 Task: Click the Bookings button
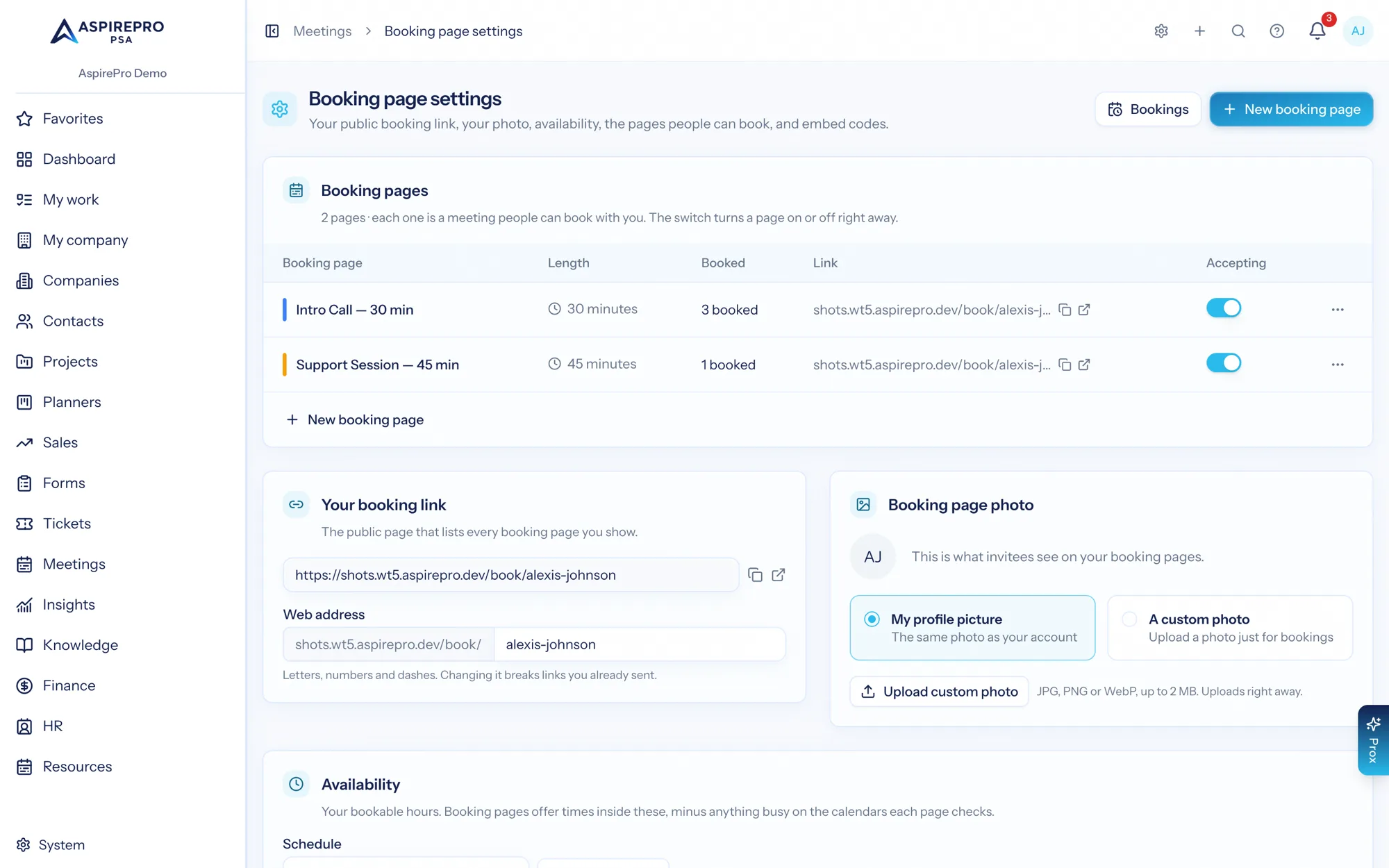click(x=1148, y=109)
